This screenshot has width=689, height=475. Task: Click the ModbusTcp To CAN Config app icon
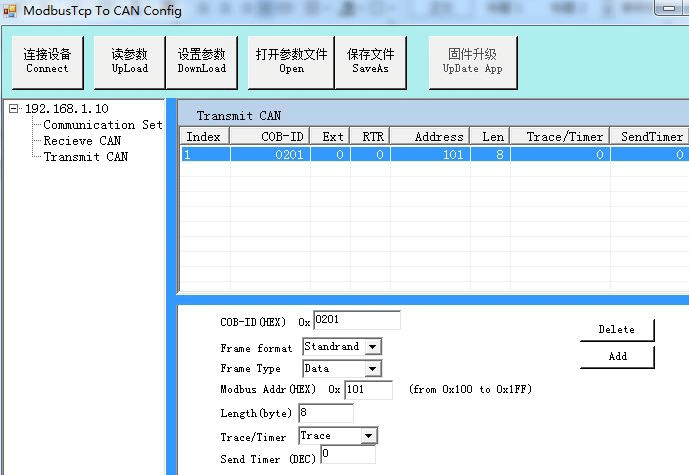pos(11,11)
